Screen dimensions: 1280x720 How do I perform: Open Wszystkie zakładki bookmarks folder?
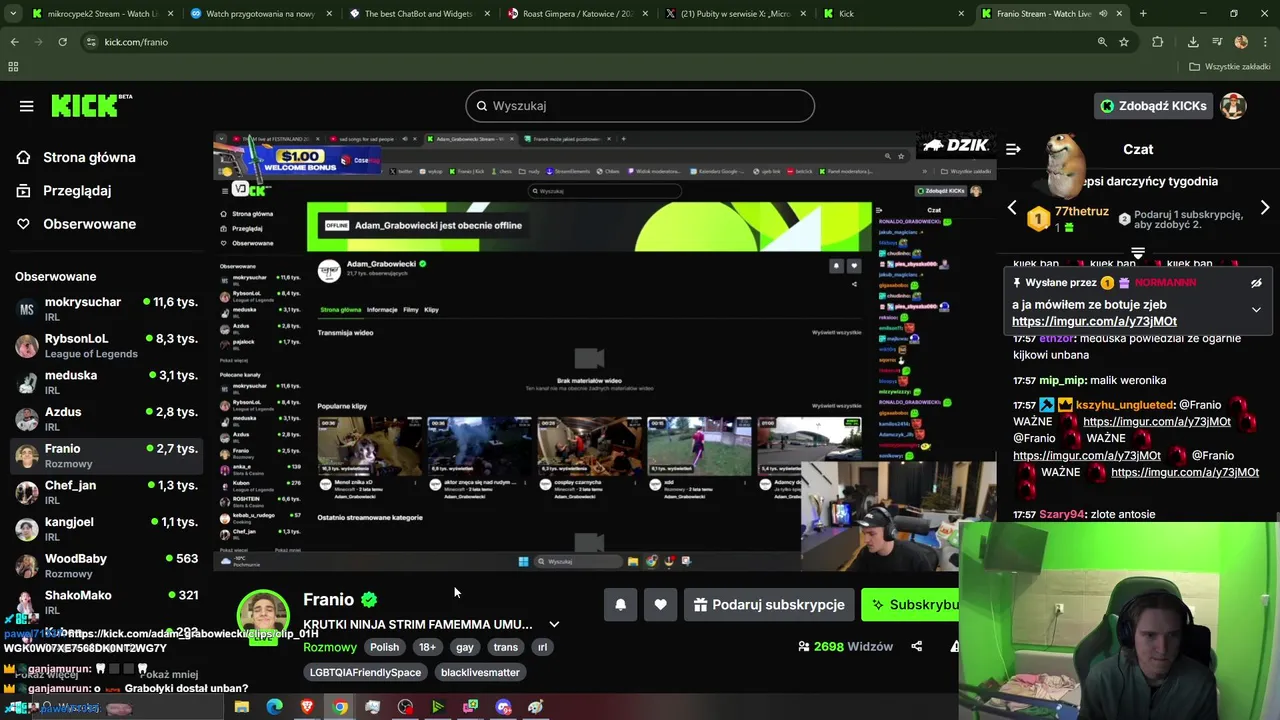[x=1230, y=67]
